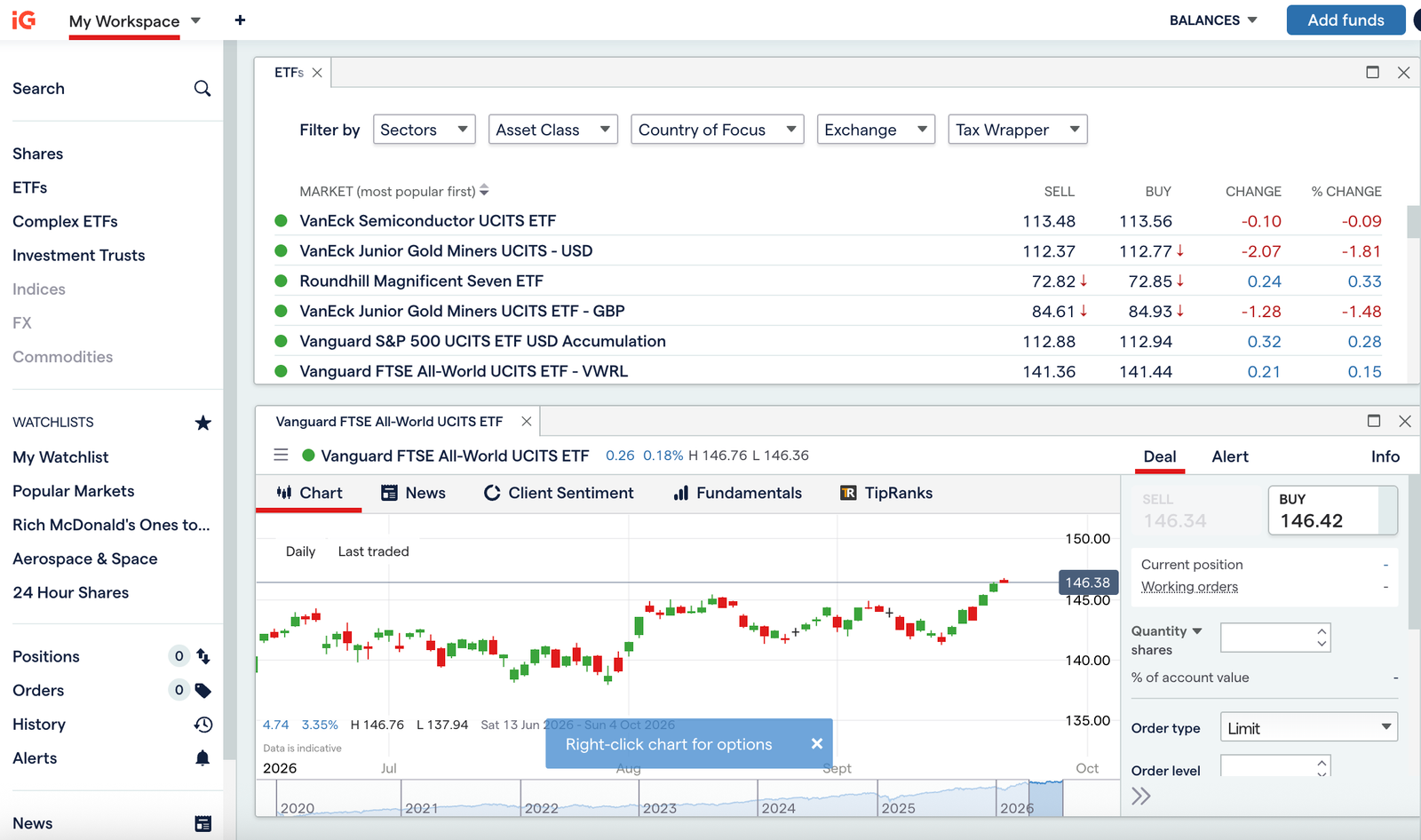Add a new workspace with the plus icon
Image resolution: width=1421 pixels, height=840 pixels.
tap(240, 20)
